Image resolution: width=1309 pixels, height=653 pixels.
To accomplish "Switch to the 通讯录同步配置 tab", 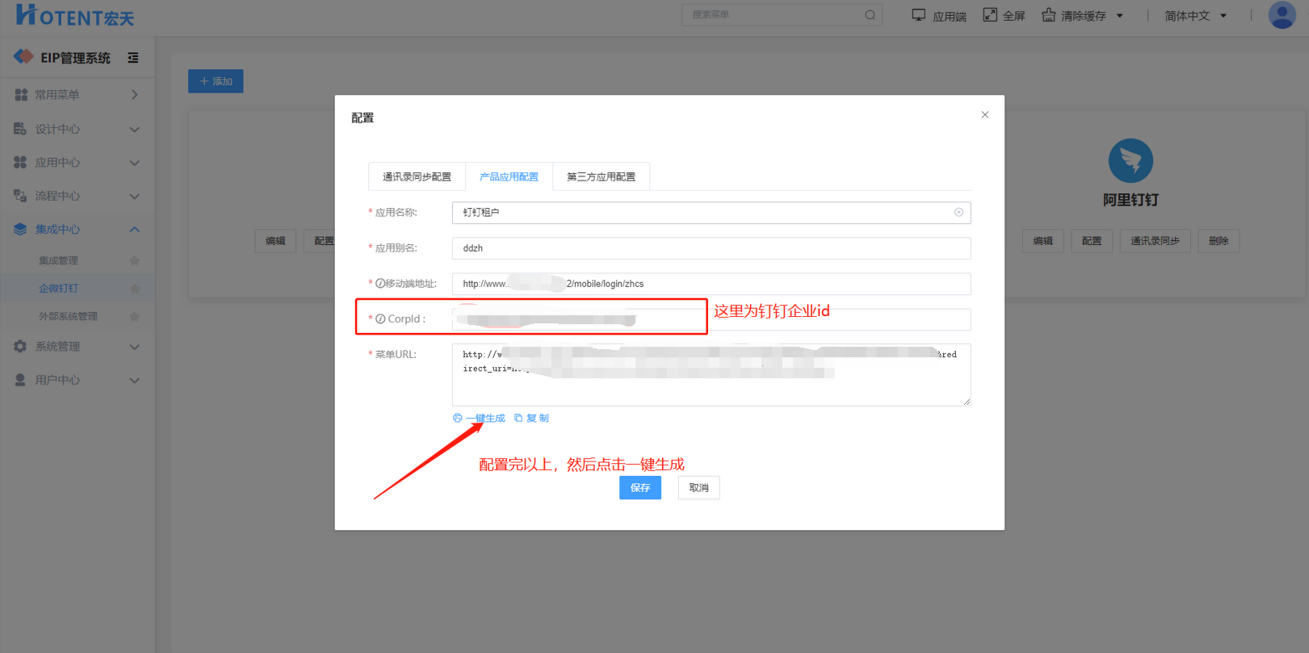I will pos(417,177).
